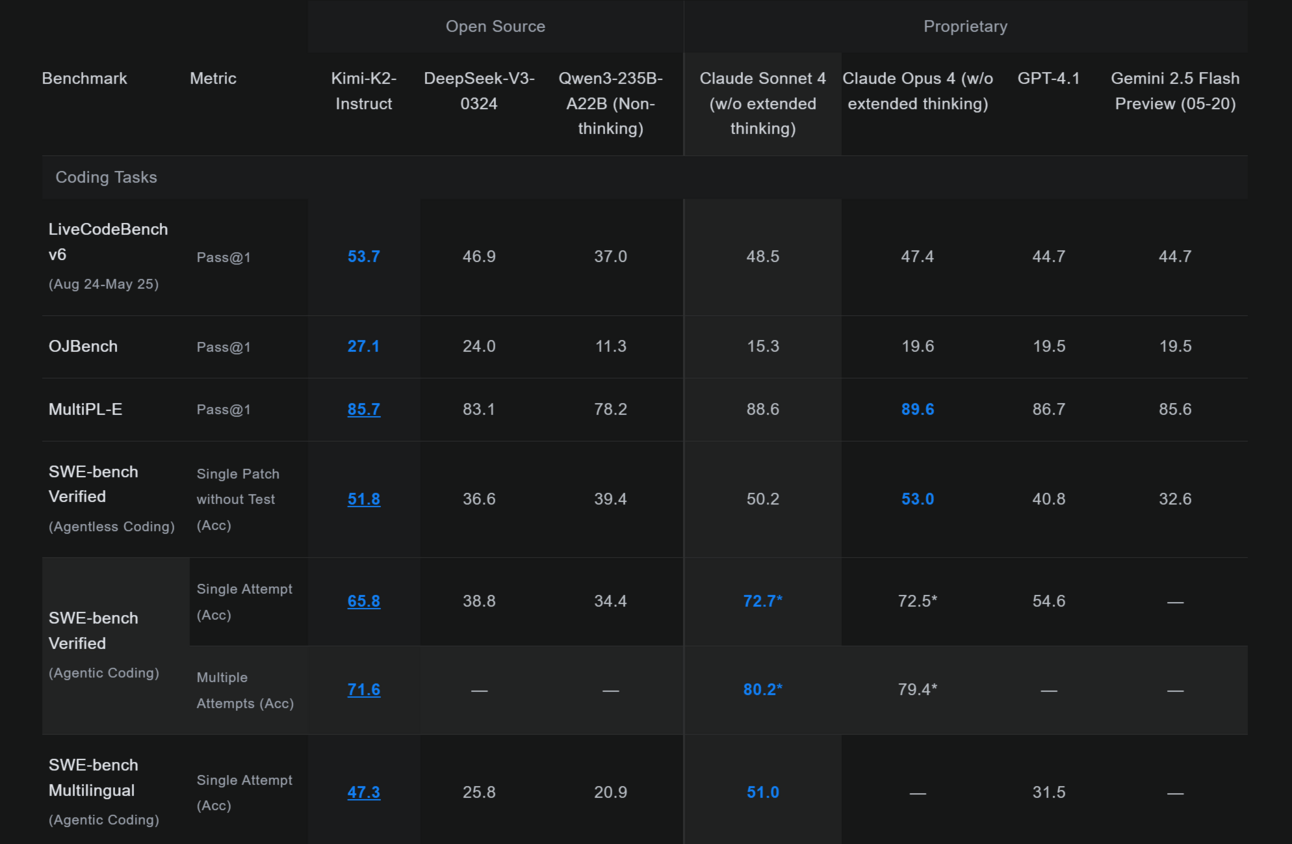This screenshot has width=1292, height=844.
Task: Click GPT-4.1 MultiPL-E score 86.7
Action: click(x=1049, y=409)
